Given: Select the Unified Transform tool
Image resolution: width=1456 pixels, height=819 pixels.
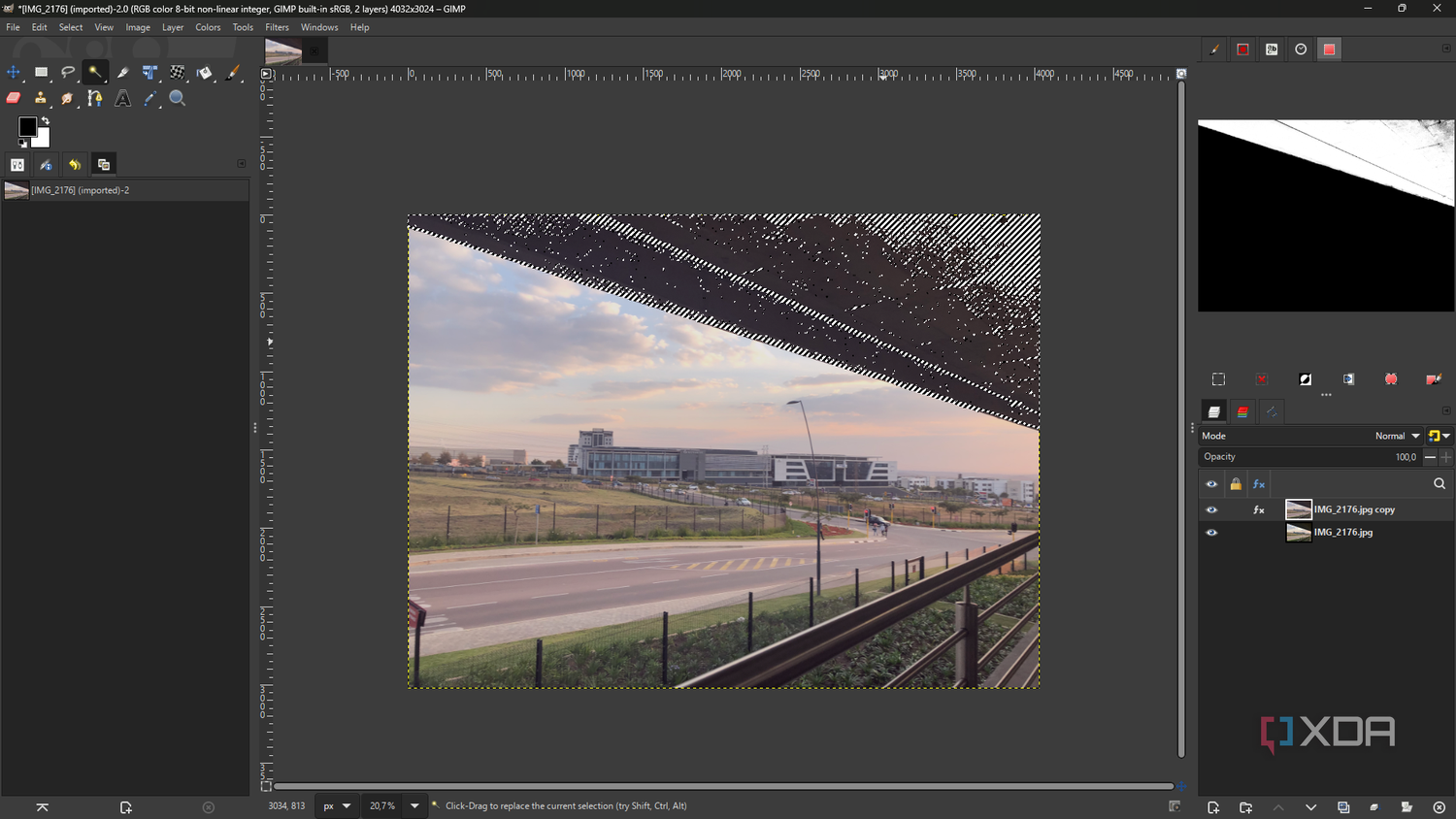Looking at the screenshot, I should [149, 72].
